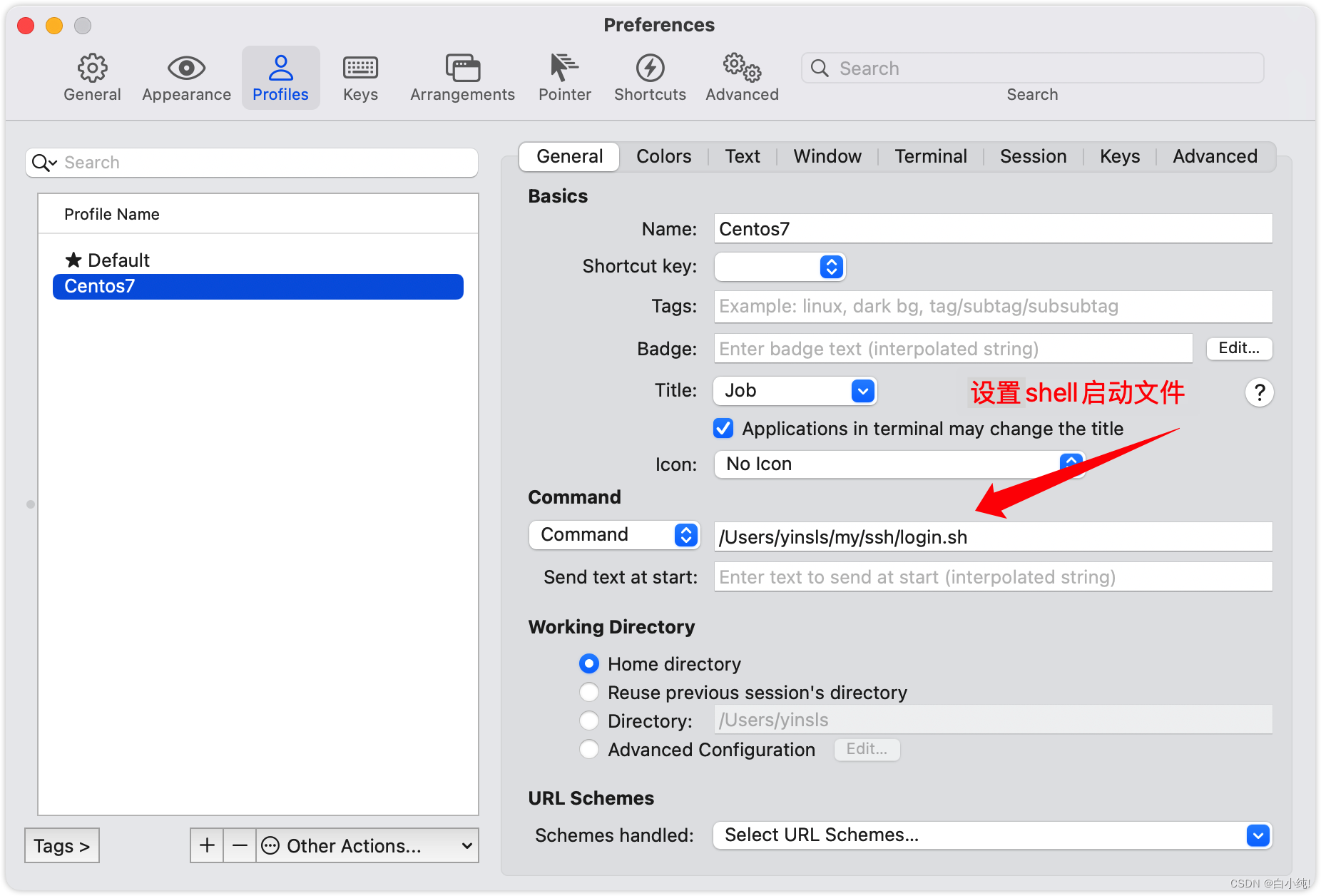Open Select URL Schemes dropdown
Viewport: 1321px width, 896px height.
pyautogui.click(x=992, y=835)
